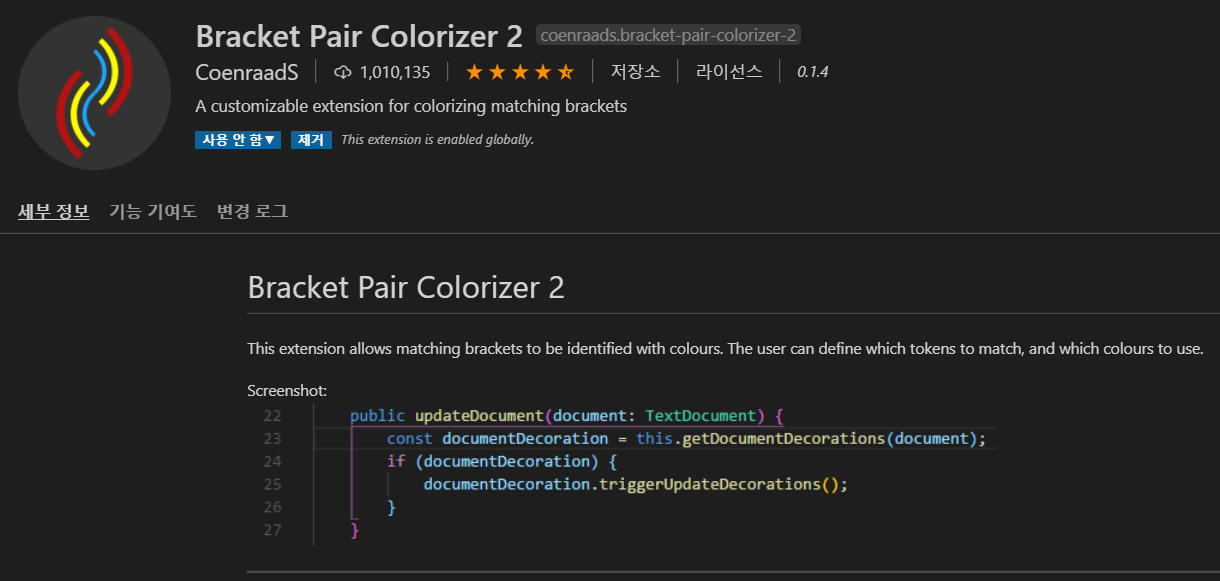Click the version number 0.1.4
Screen dimensions: 1220x581
point(811,71)
